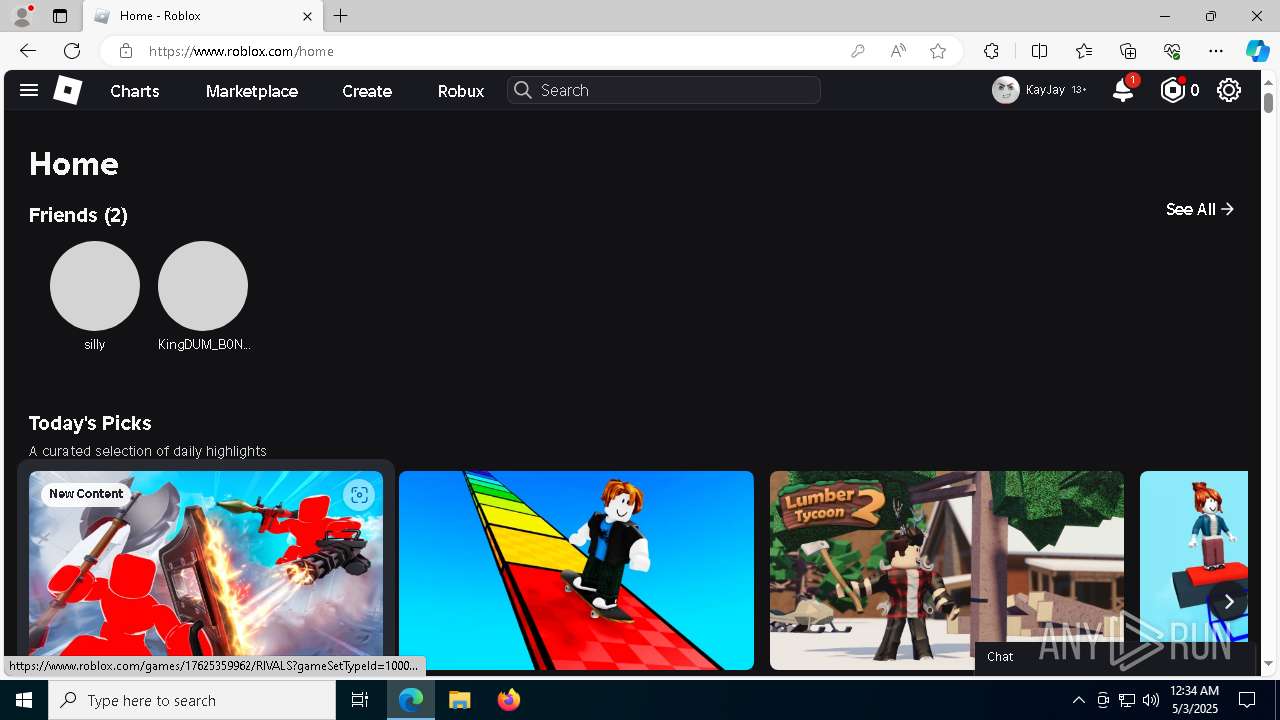Image resolution: width=1280 pixels, height=720 pixels.
Task: Click the search magnifier icon
Action: point(522,90)
